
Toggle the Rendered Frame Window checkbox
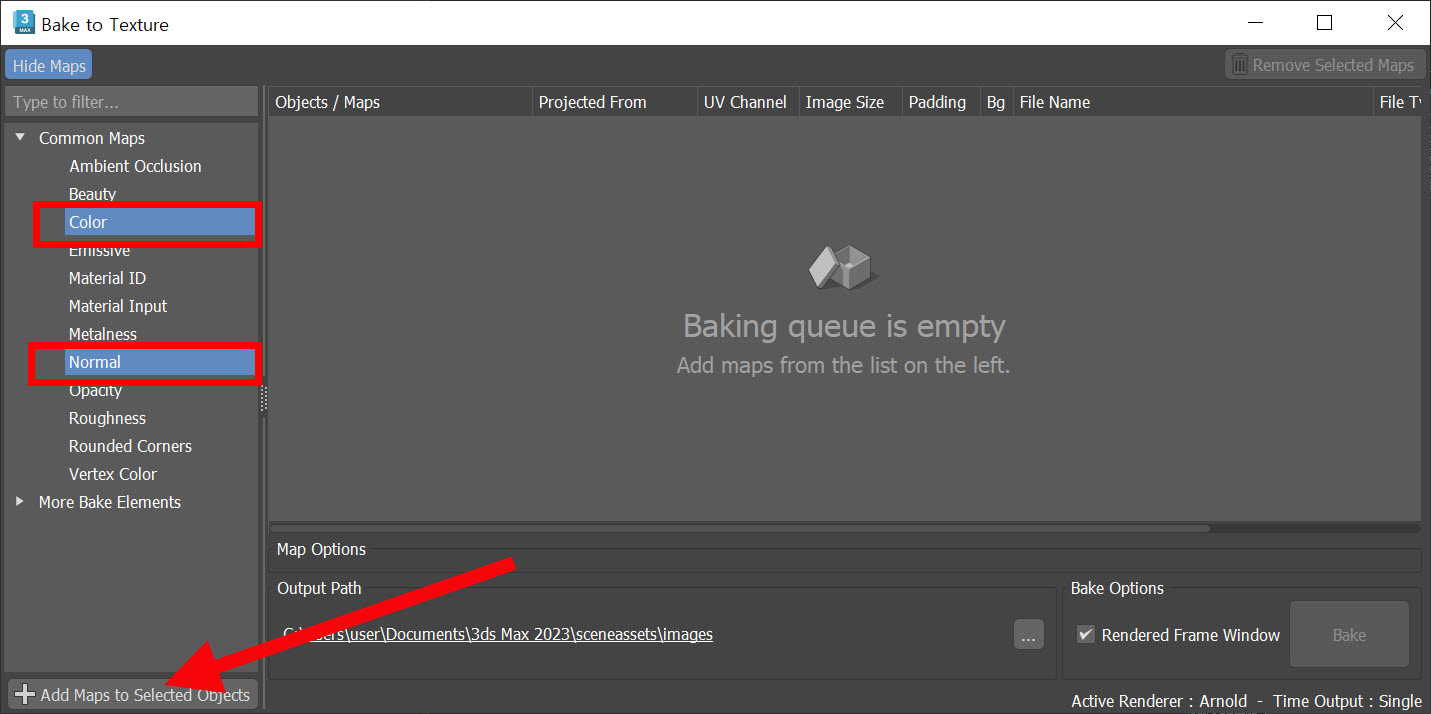coord(1086,635)
